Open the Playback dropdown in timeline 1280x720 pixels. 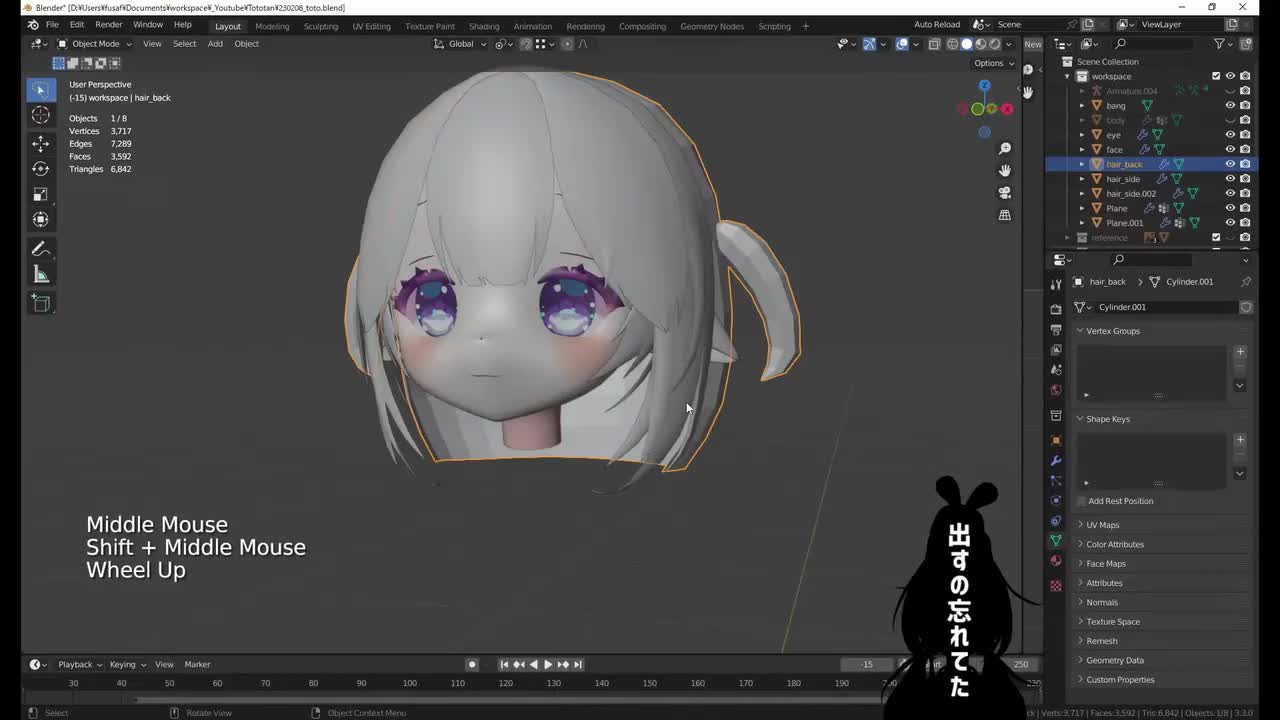point(79,665)
